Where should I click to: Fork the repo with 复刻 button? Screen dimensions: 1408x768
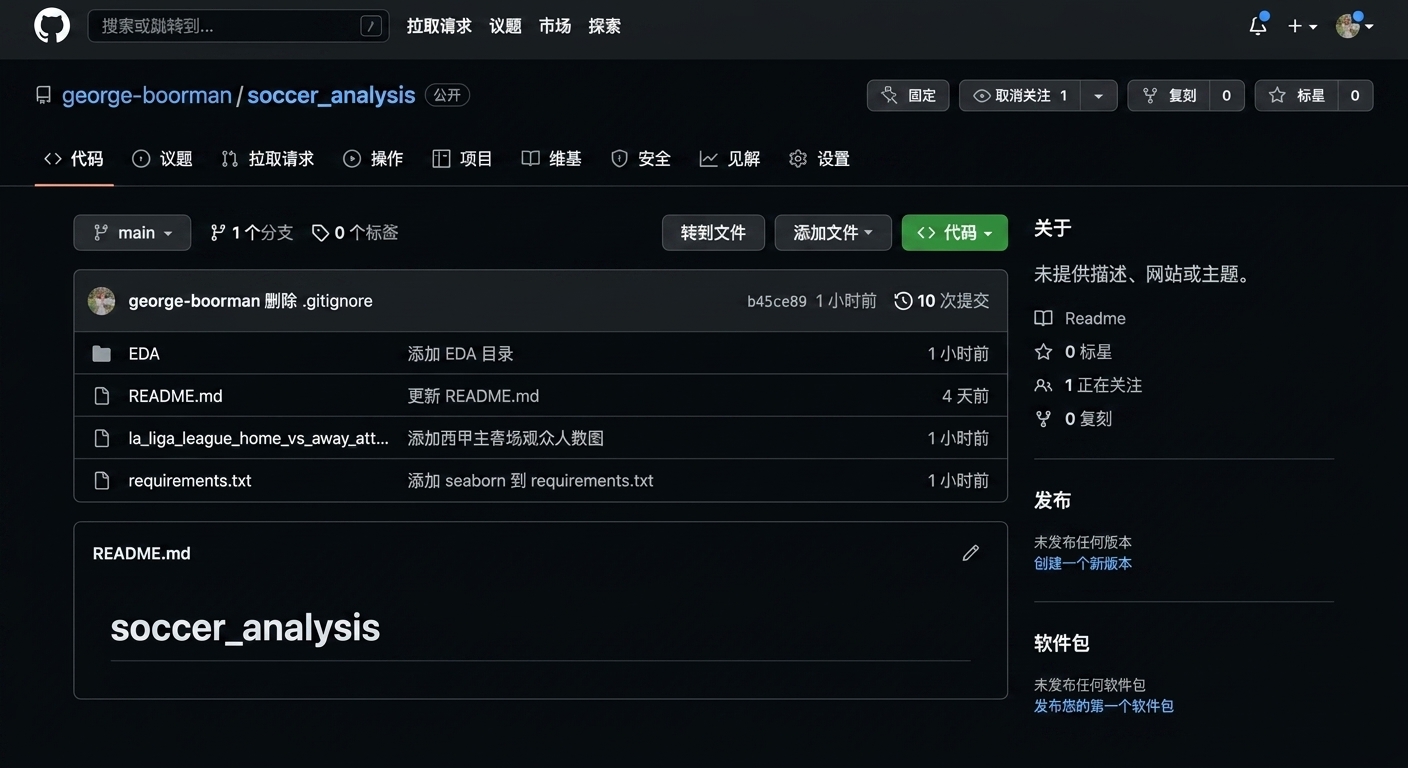pos(1168,95)
